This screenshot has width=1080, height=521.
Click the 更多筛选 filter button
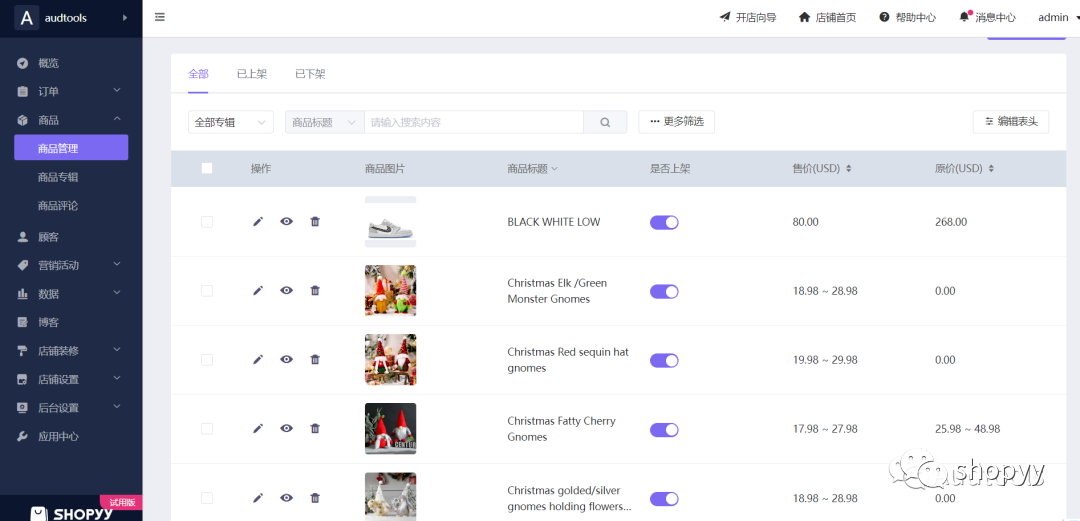coord(676,122)
